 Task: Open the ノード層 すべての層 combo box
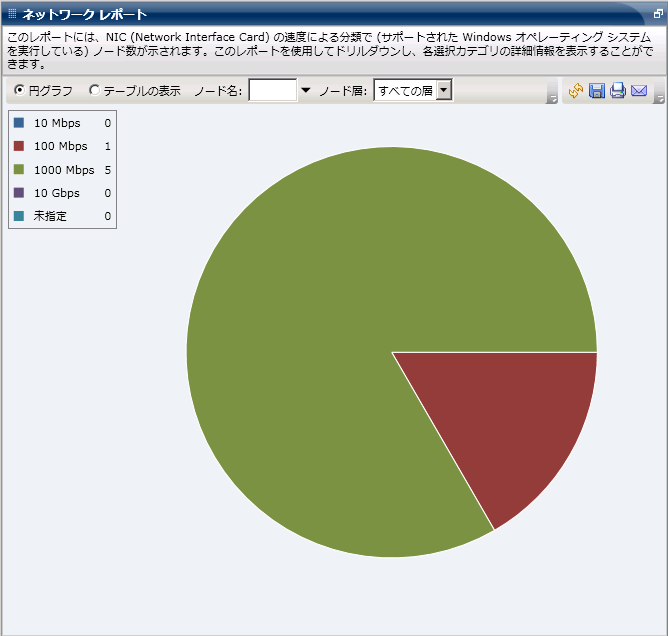[x=413, y=90]
